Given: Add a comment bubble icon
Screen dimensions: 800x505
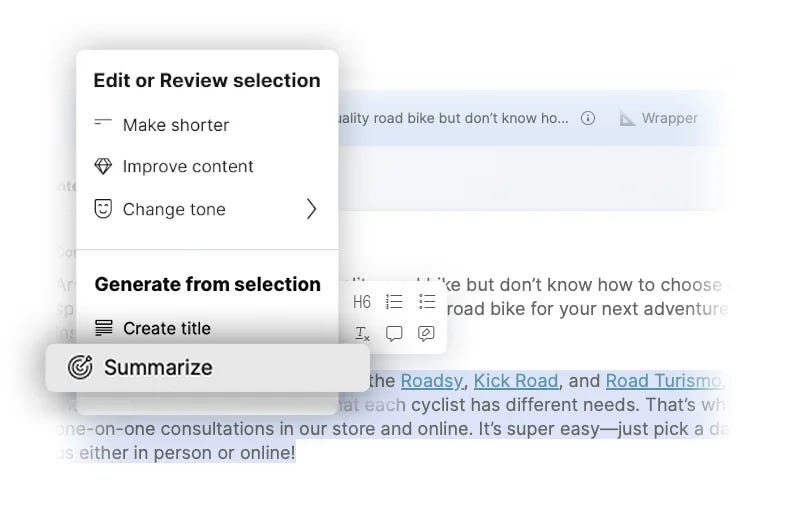Looking at the screenshot, I should pos(394,334).
